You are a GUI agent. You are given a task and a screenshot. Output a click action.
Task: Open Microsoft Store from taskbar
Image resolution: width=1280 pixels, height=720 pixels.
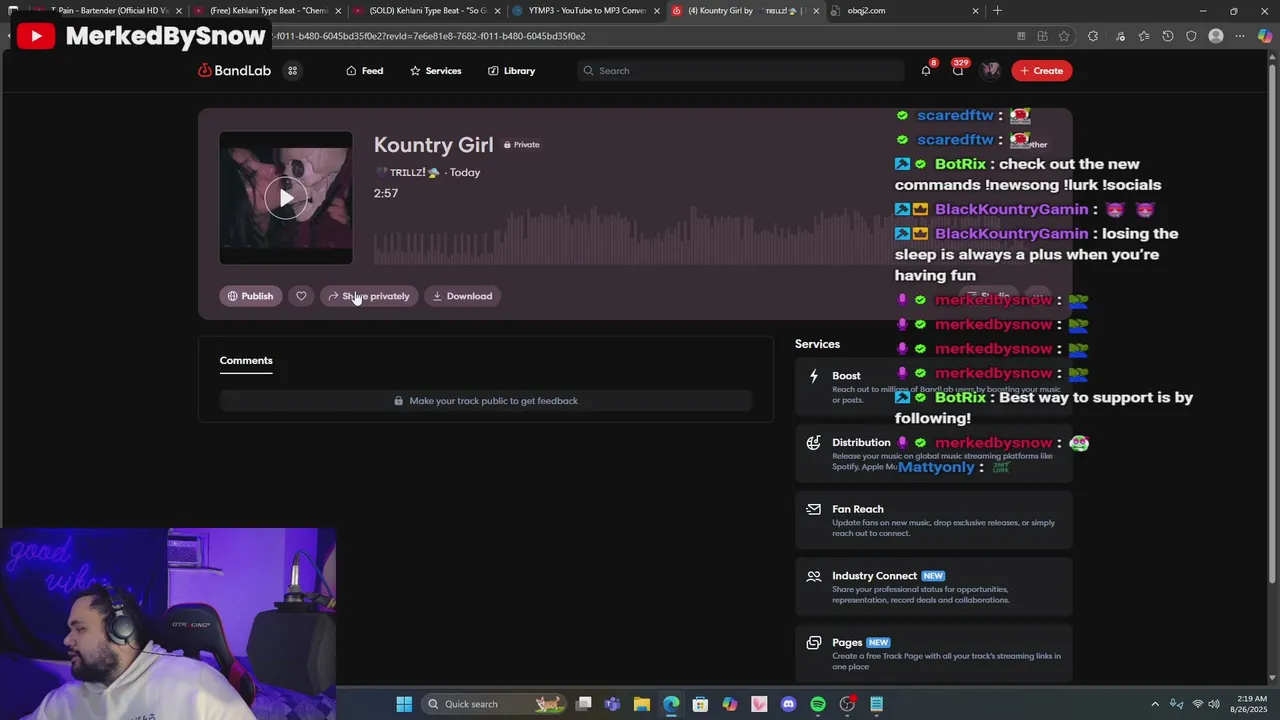[x=701, y=704]
